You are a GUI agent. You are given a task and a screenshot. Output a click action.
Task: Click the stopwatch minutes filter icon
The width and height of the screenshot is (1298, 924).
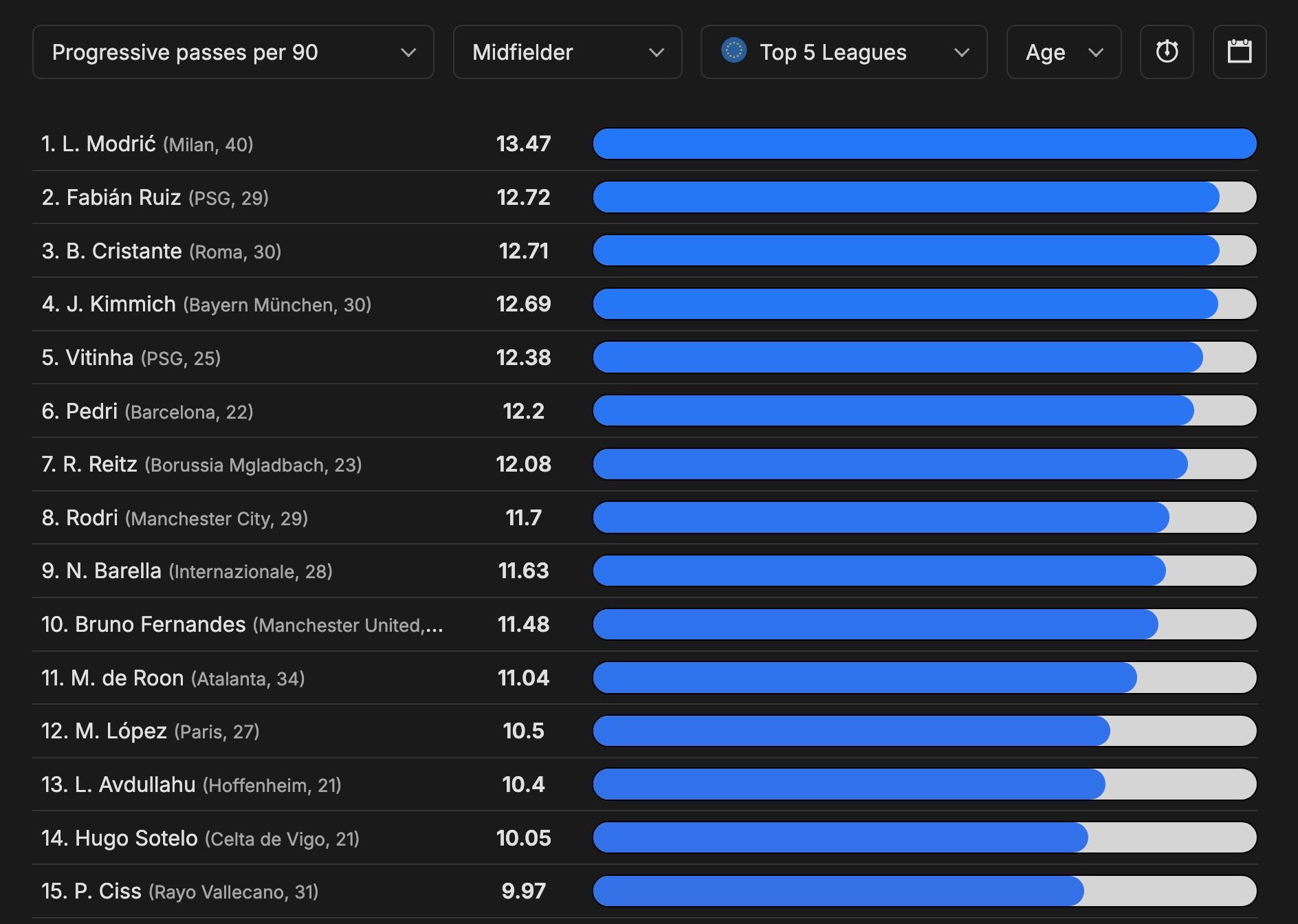(1167, 52)
